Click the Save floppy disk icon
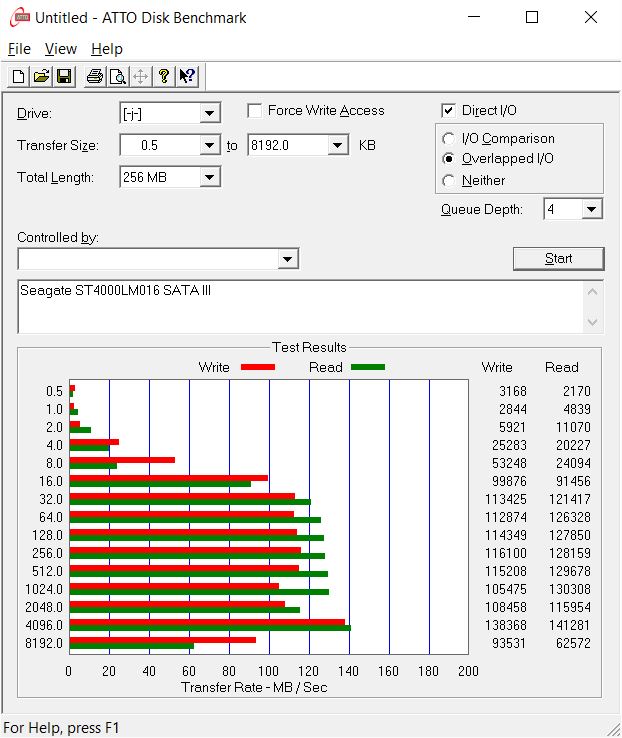622x738 pixels. pos(64,76)
